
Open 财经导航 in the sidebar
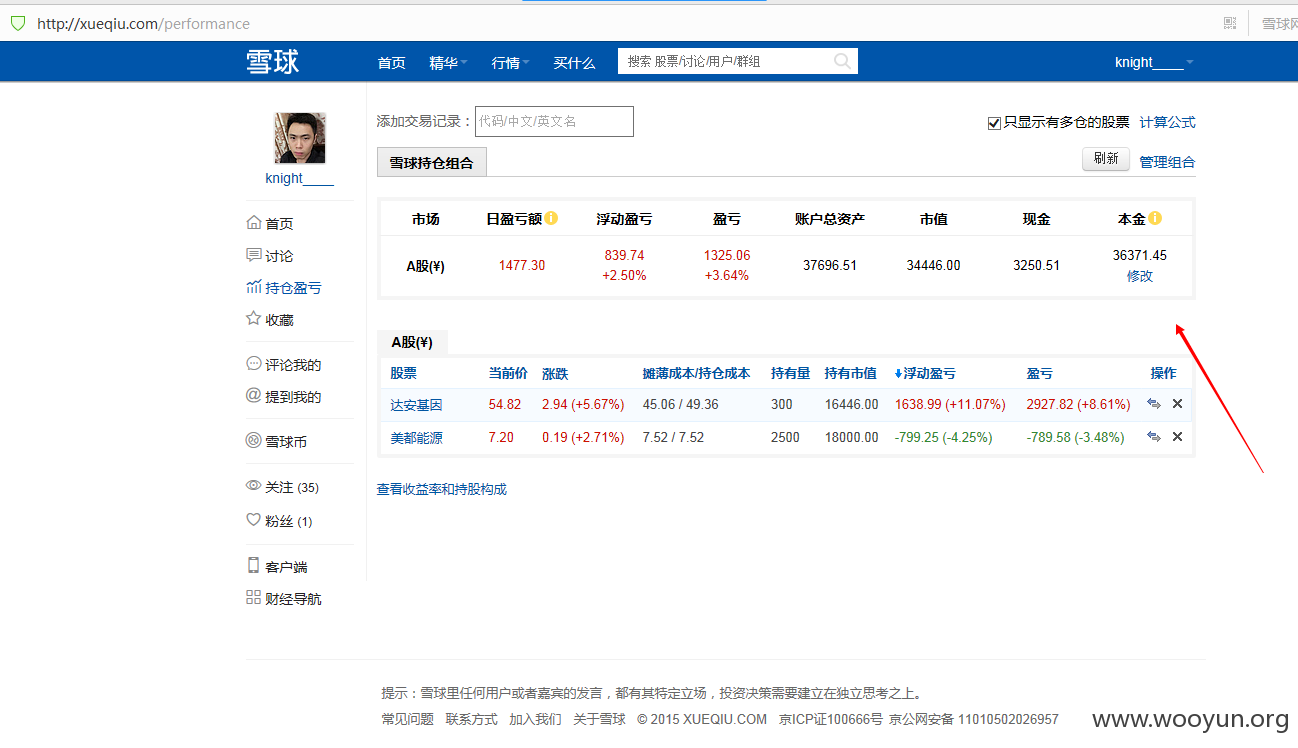(284, 599)
